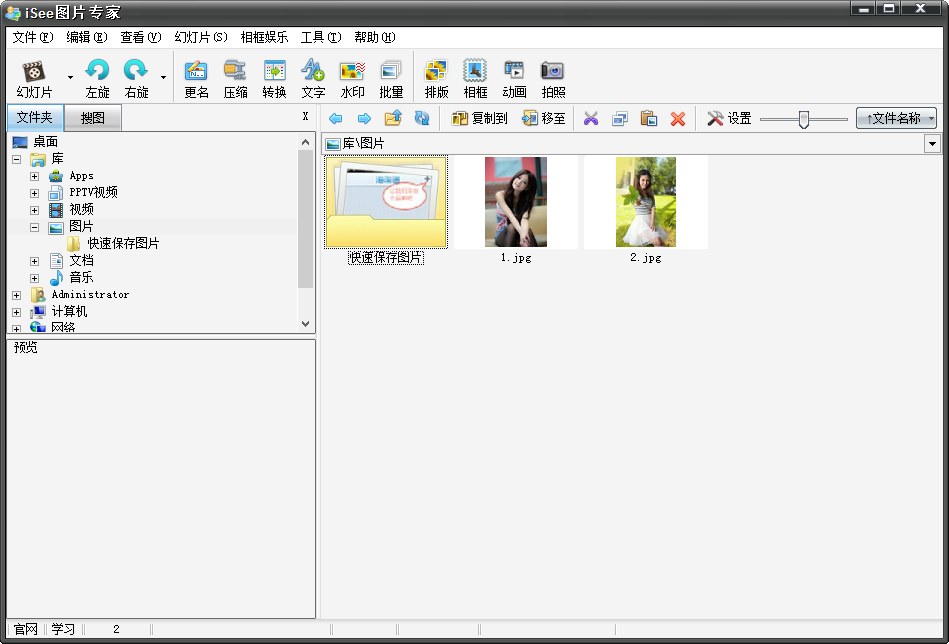Click the folder tree scrollbar up arrow
Screen dimensions: 949x644
coord(305,142)
